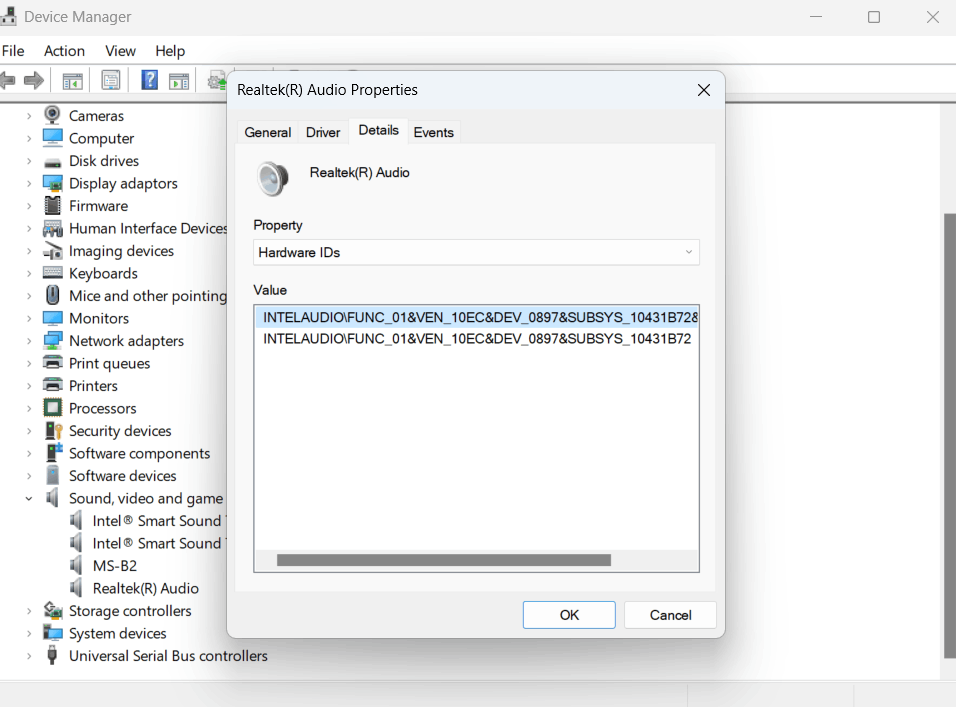Image resolution: width=956 pixels, height=707 pixels.
Task: Click the Human Interface Devices icon
Action: (52, 229)
